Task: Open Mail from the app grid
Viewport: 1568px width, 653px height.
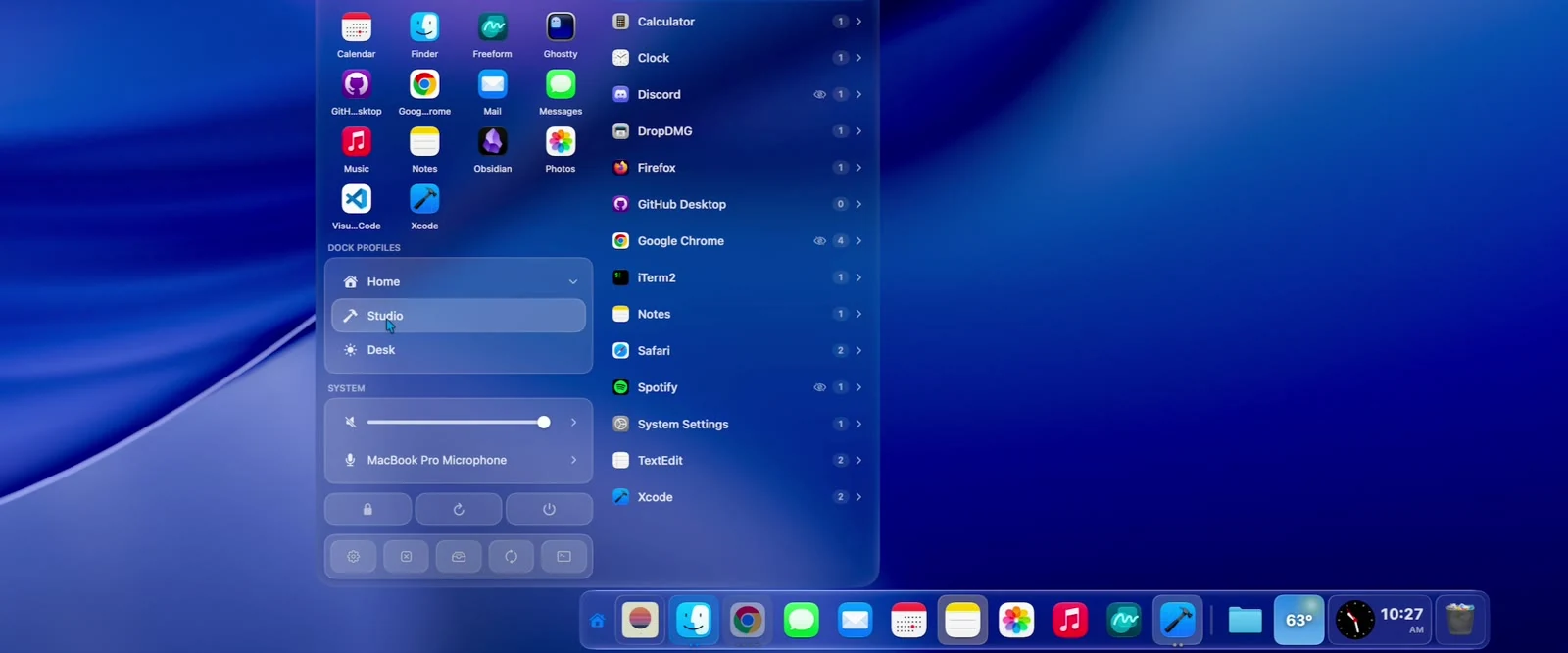Action: click(x=492, y=84)
